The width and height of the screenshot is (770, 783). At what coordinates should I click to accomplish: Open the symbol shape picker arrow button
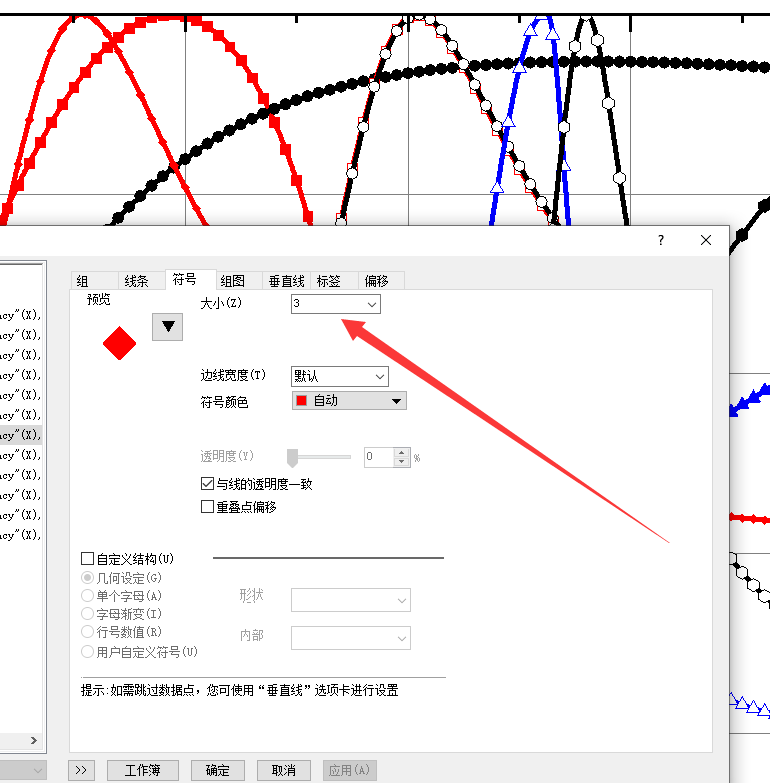(x=167, y=327)
